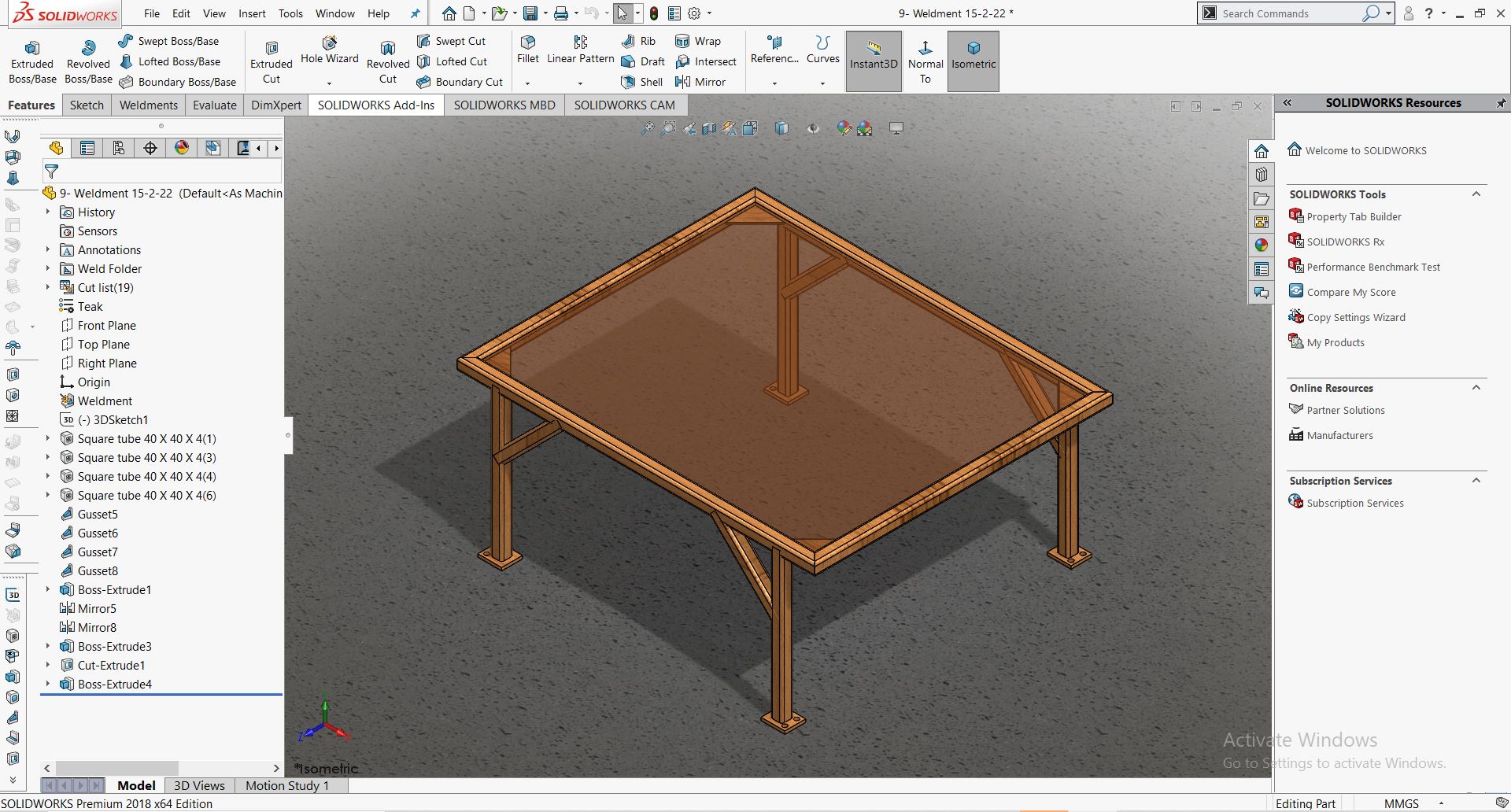Expand Square tube 40 X 40 X 4(1)
1511x812 pixels.
47,439
